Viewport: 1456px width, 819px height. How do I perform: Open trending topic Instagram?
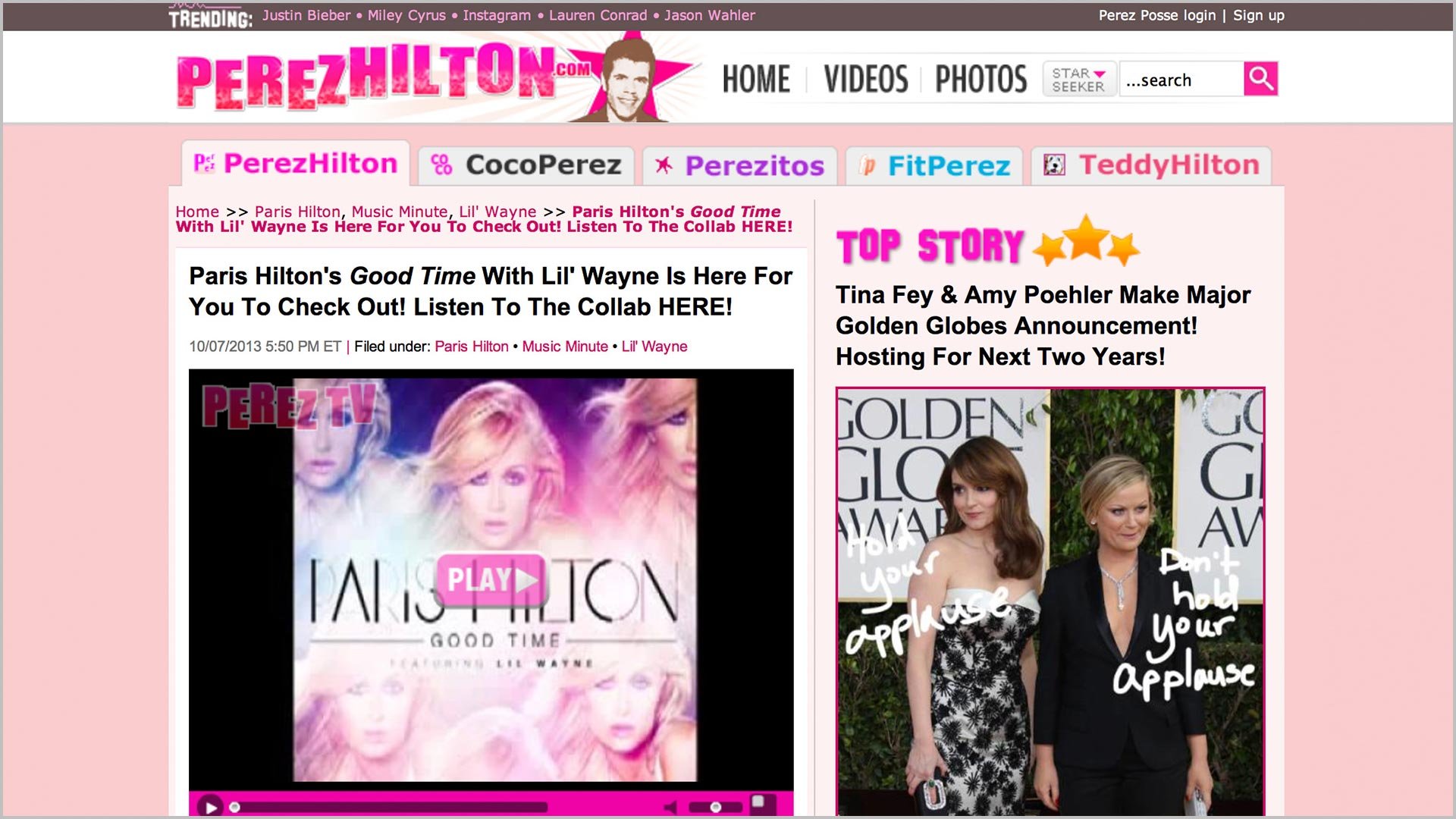point(497,15)
